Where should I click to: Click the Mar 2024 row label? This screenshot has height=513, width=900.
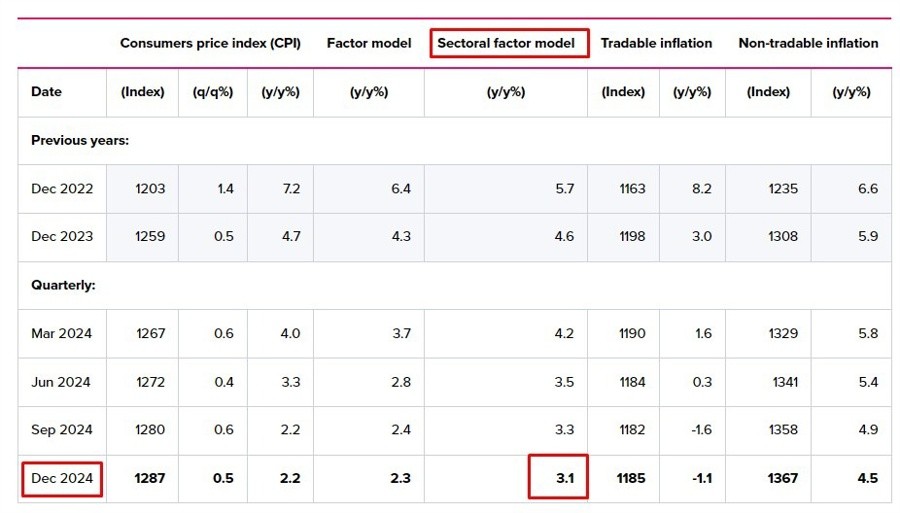point(62,333)
